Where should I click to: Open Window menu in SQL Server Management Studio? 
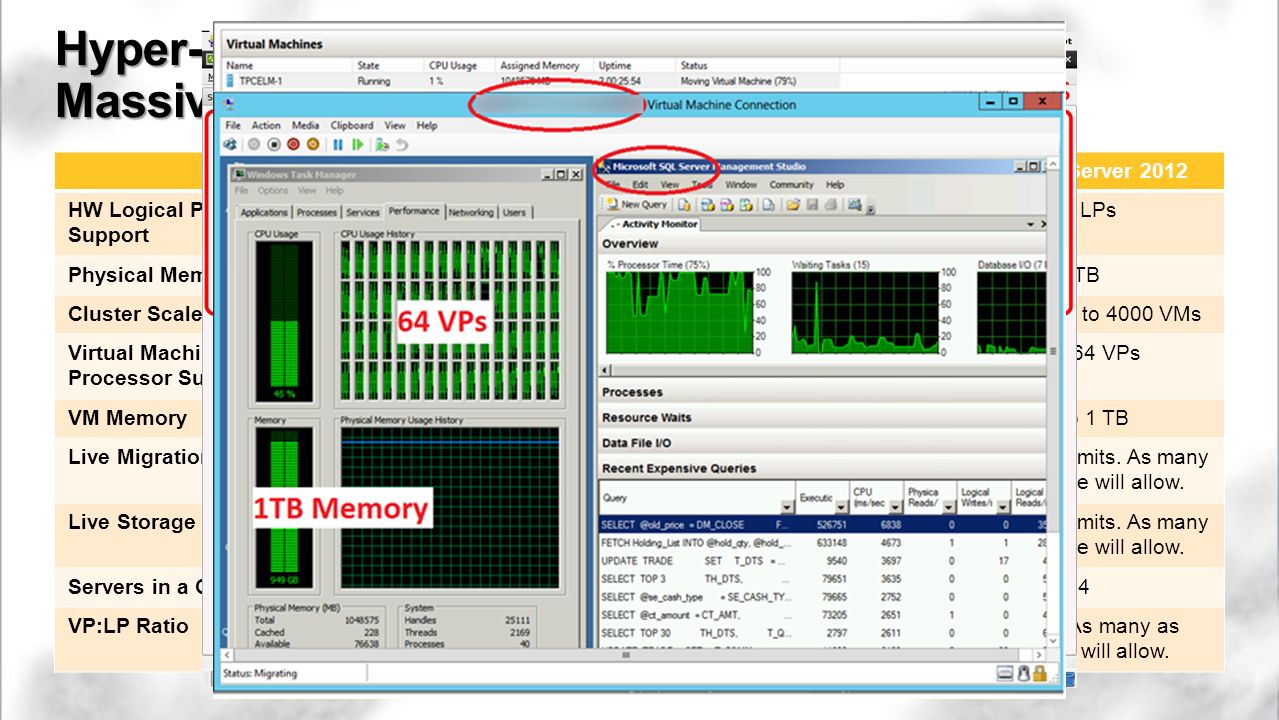pyautogui.click(x=741, y=185)
